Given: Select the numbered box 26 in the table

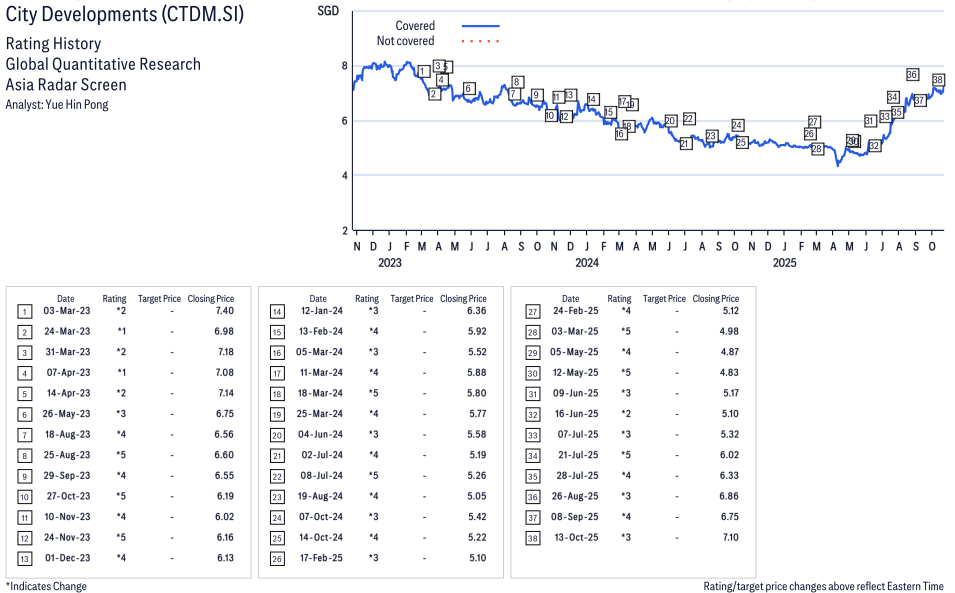Looking at the screenshot, I should [277, 557].
